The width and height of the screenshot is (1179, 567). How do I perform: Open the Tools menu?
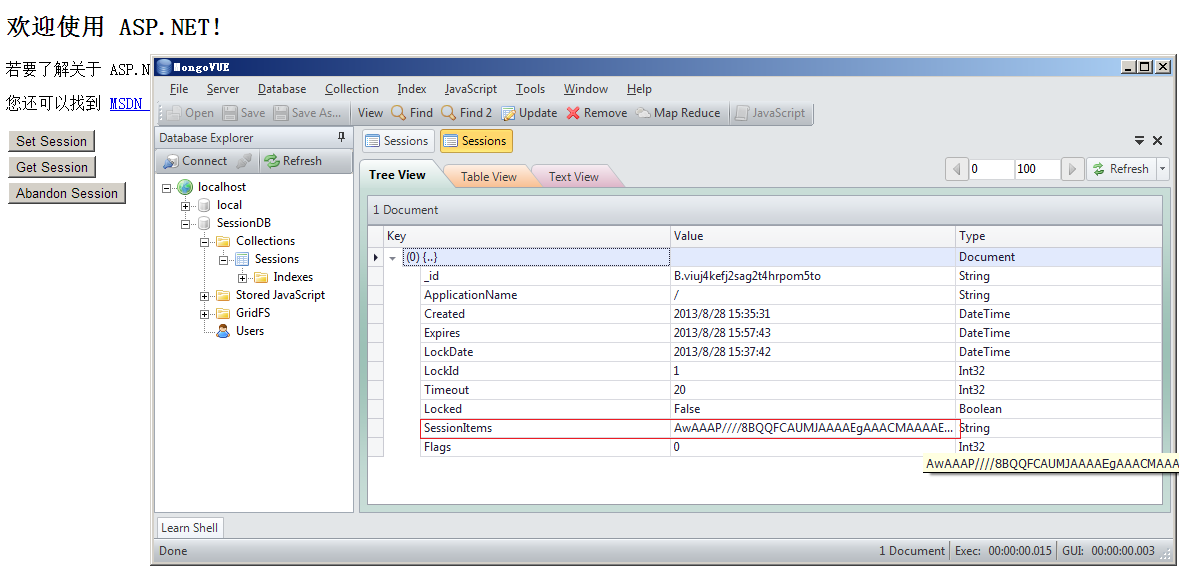(530, 89)
